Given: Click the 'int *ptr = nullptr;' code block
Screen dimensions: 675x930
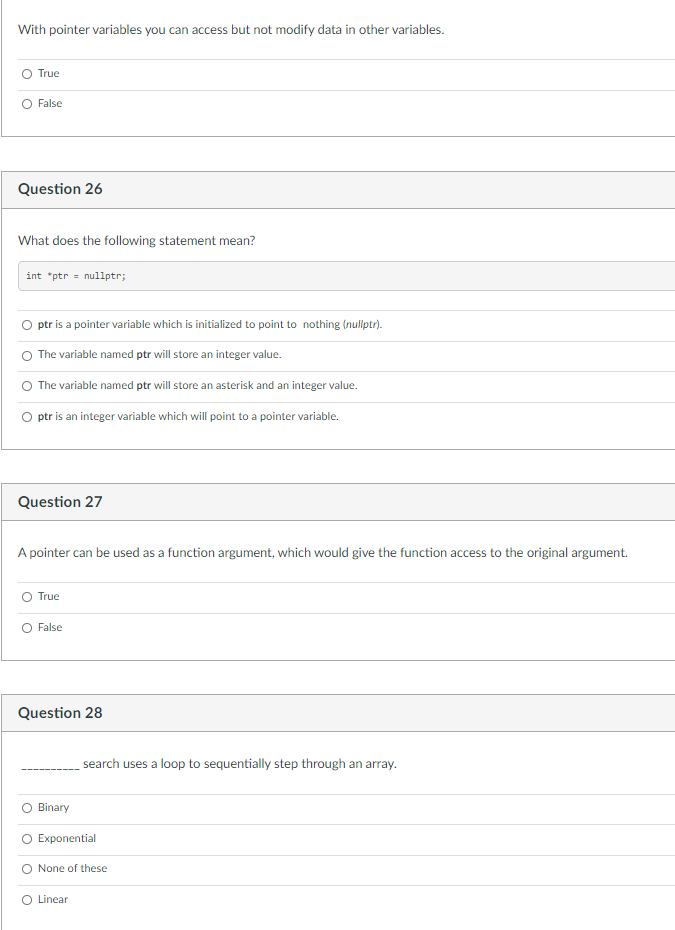Looking at the screenshot, I should (346, 276).
